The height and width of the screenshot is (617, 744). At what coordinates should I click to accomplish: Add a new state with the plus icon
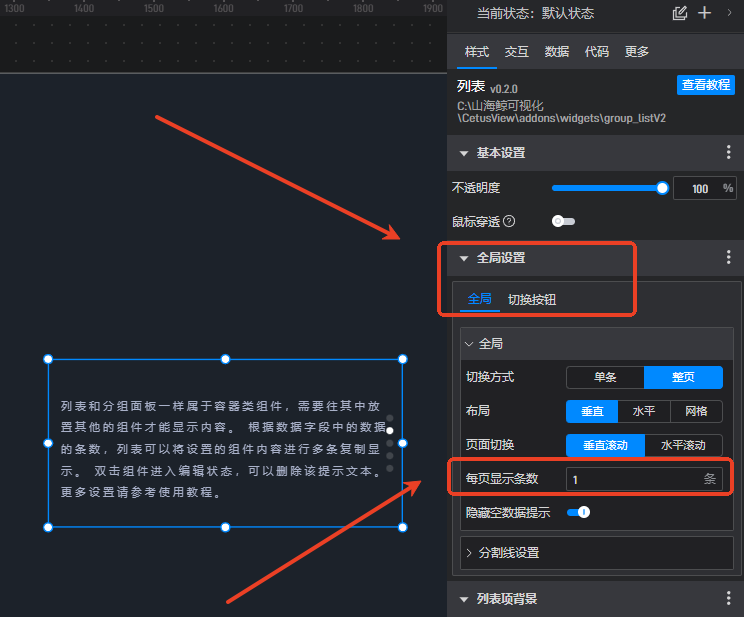coord(705,13)
